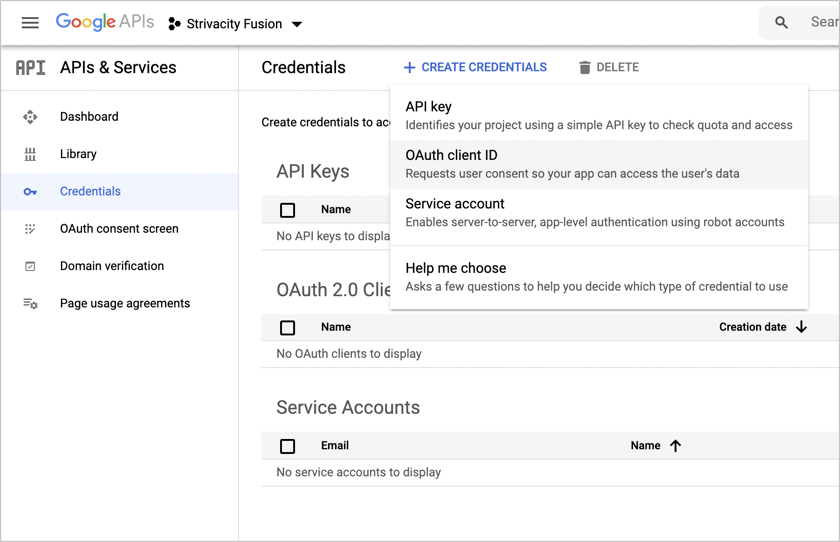Click the Domain verification icon

coord(30,266)
